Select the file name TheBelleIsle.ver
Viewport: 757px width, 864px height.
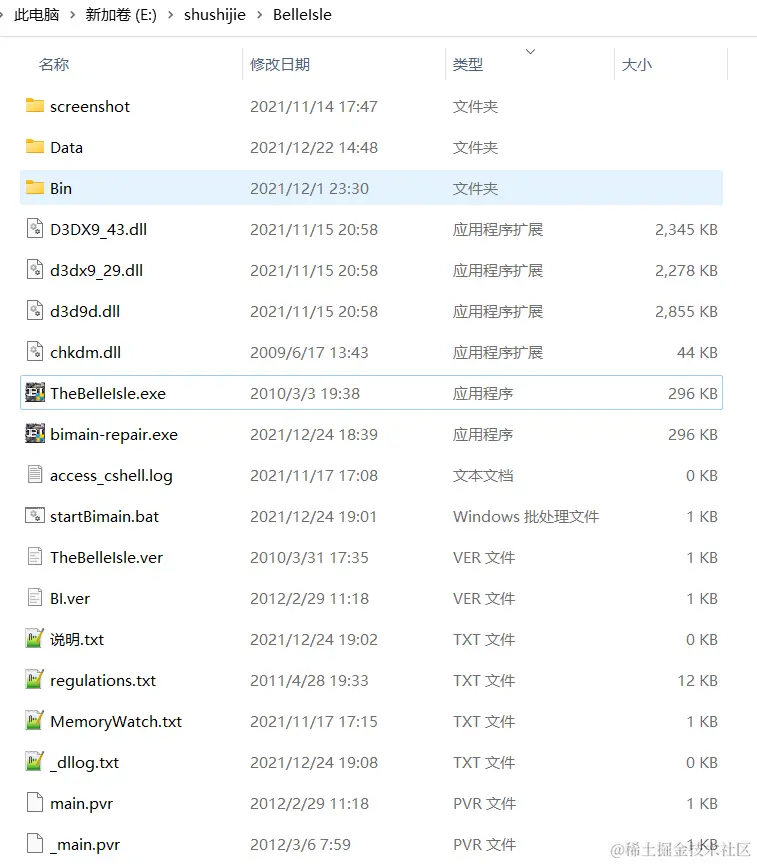tap(106, 558)
